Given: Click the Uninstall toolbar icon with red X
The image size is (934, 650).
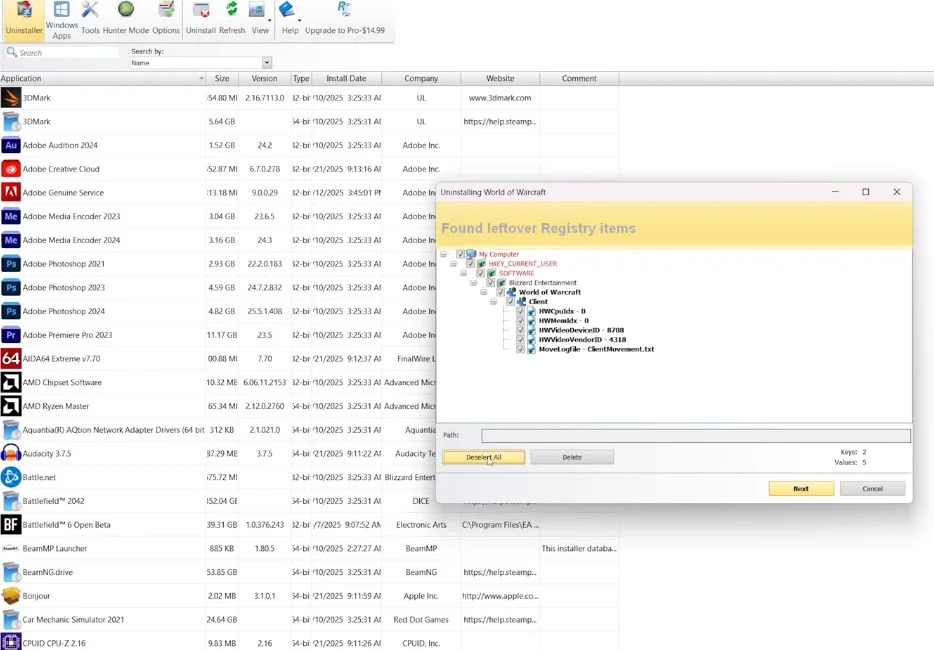Looking at the screenshot, I should [201, 20].
